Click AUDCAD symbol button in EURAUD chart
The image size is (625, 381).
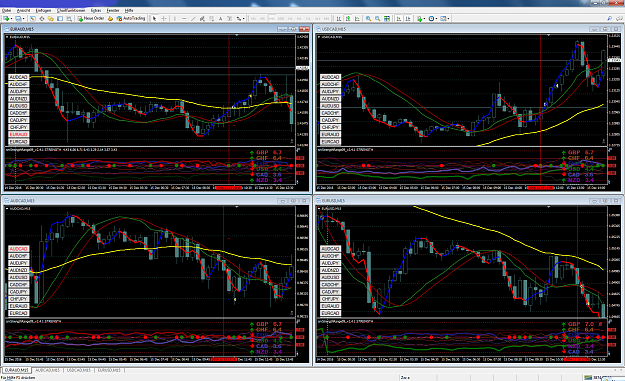[18, 77]
